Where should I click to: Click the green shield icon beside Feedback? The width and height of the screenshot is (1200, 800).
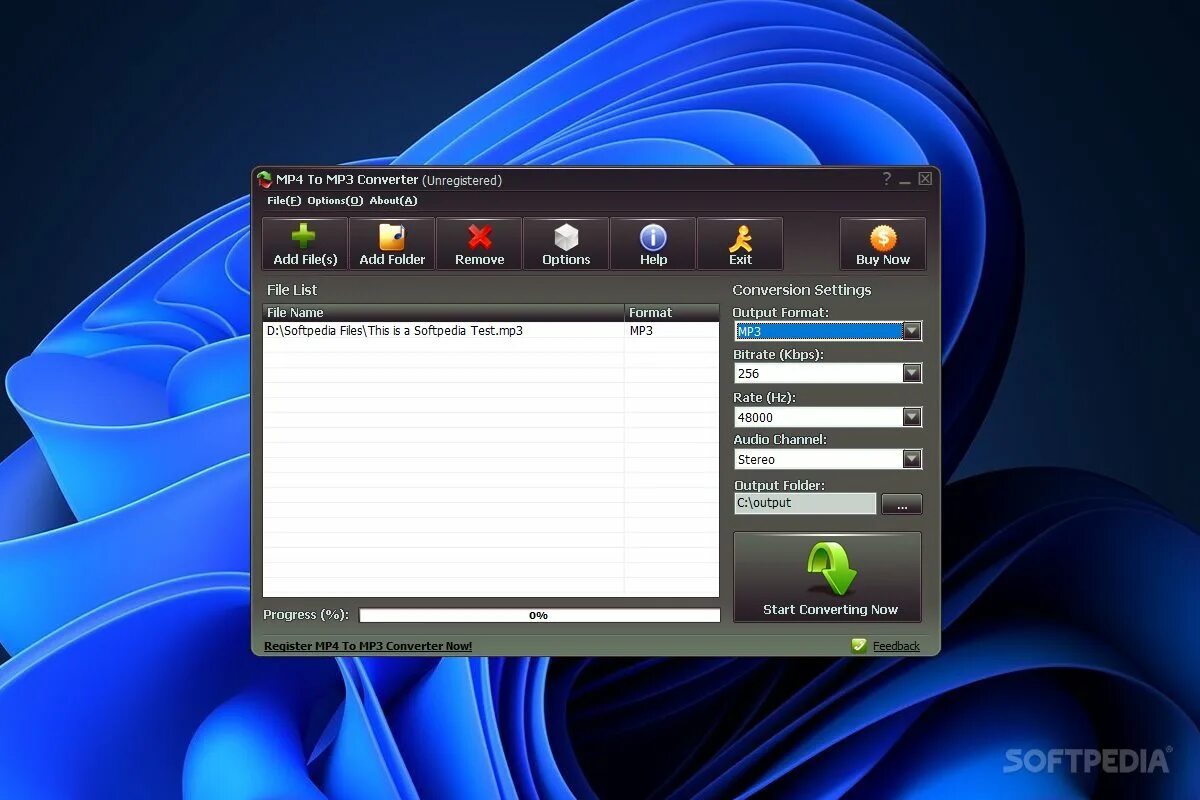pos(859,646)
